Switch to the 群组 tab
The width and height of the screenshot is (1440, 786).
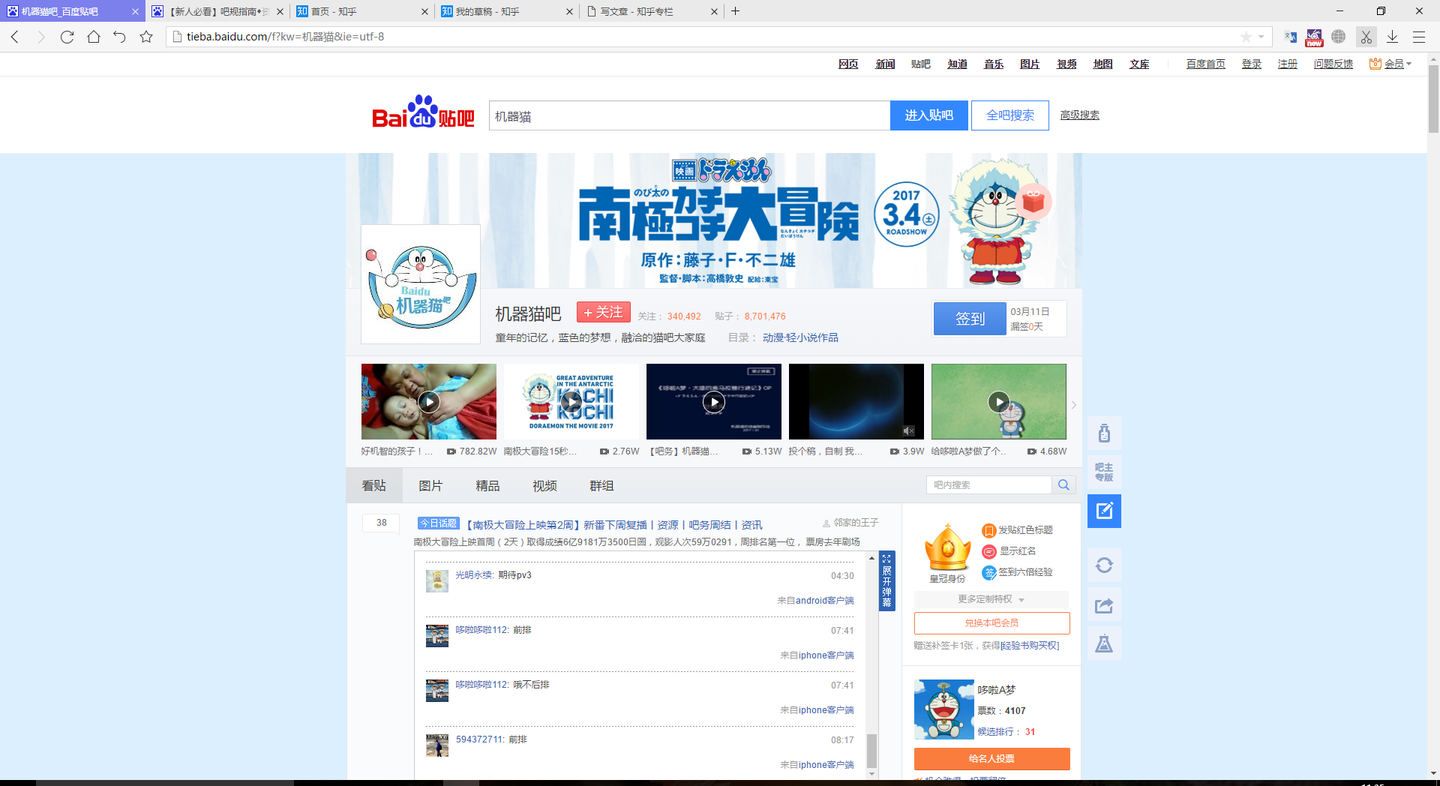(x=602, y=485)
